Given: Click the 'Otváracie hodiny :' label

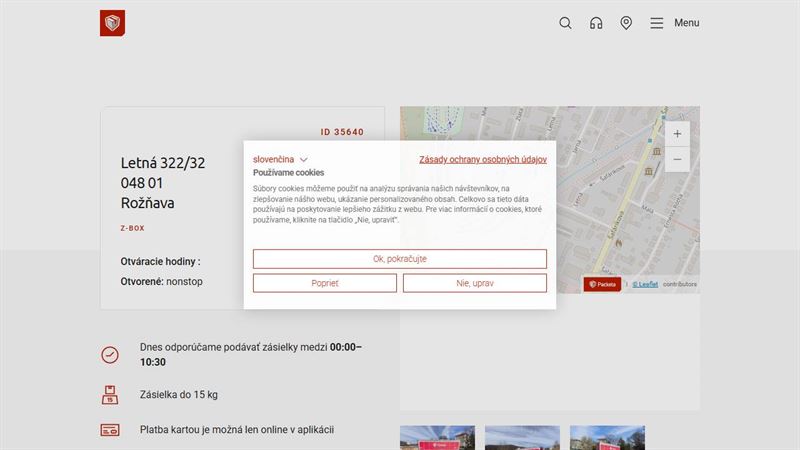Looking at the screenshot, I should (x=160, y=261).
